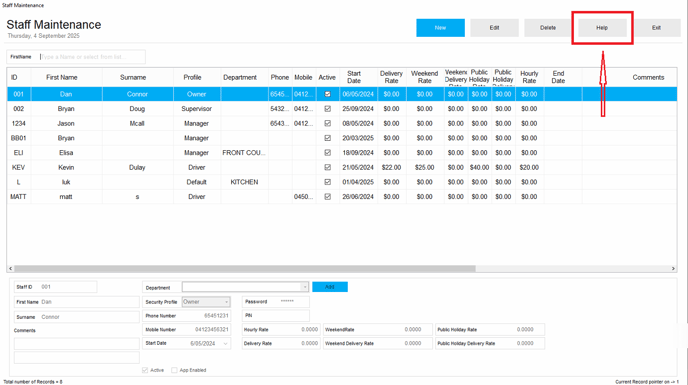Click the FRONT COU... department cell
Screen dimensions: 688x385
(244, 153)
